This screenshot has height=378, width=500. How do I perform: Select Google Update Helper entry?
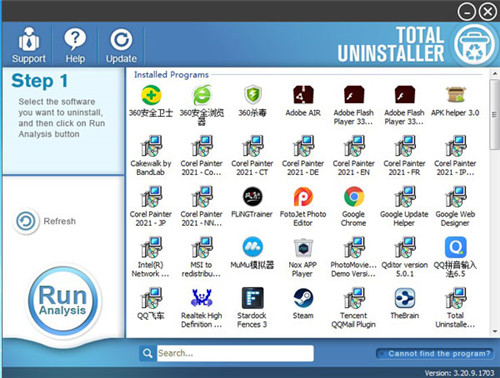click(x=404, y=206)
